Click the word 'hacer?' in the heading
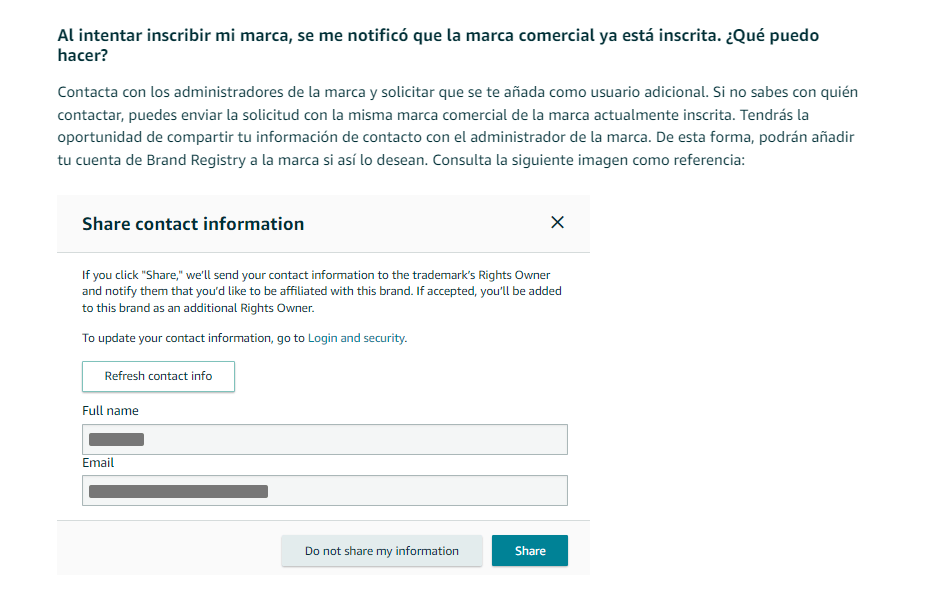The image size is (951, 591). (x=83, y=55)
